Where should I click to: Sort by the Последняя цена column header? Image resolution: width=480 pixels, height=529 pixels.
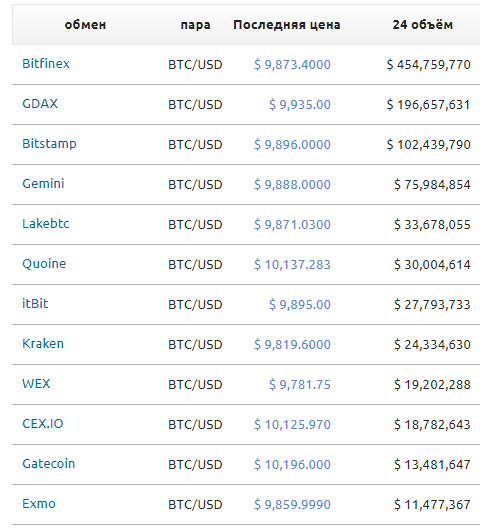point(287,25)
